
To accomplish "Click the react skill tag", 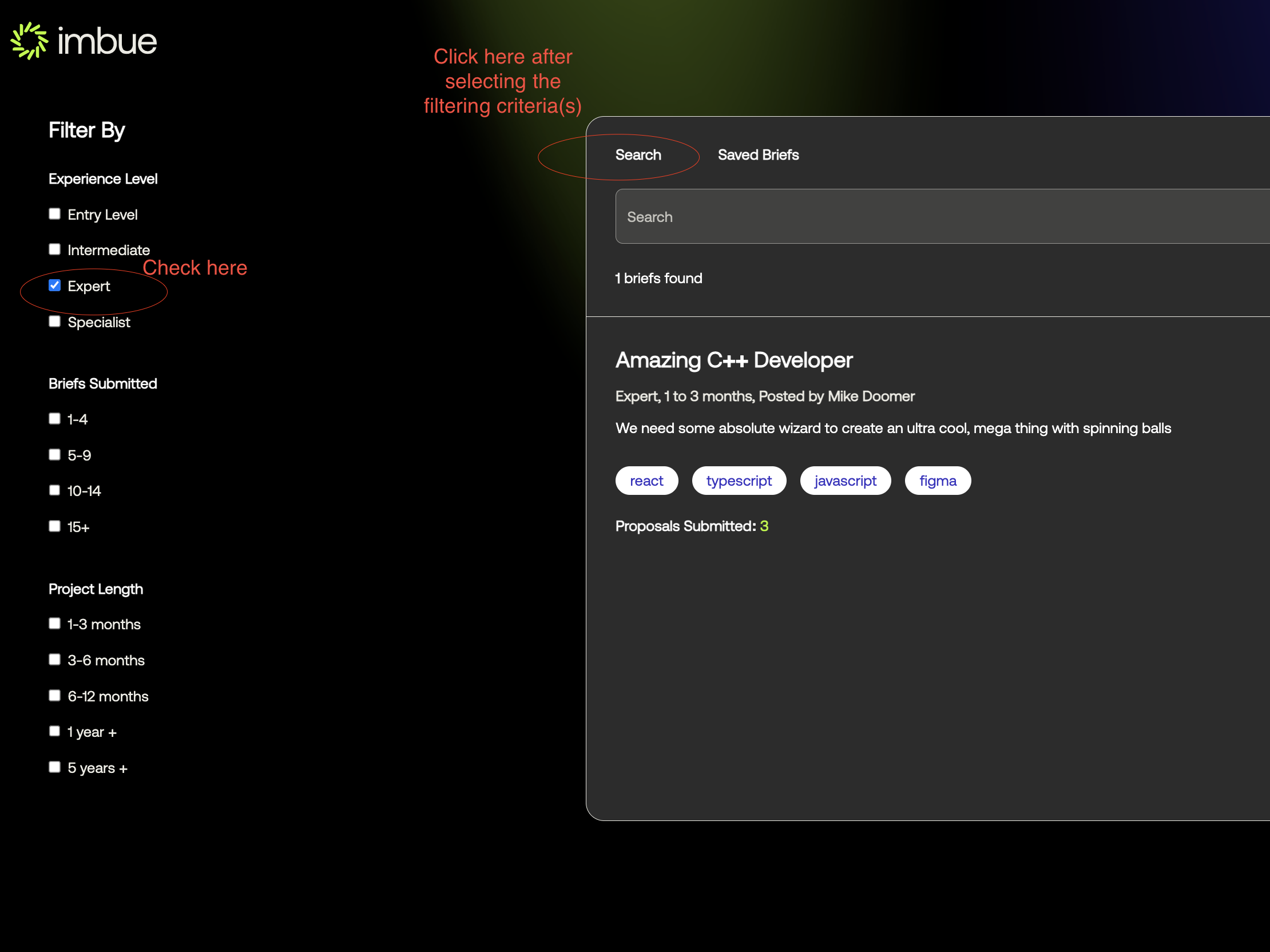I will tap(646, 481).
